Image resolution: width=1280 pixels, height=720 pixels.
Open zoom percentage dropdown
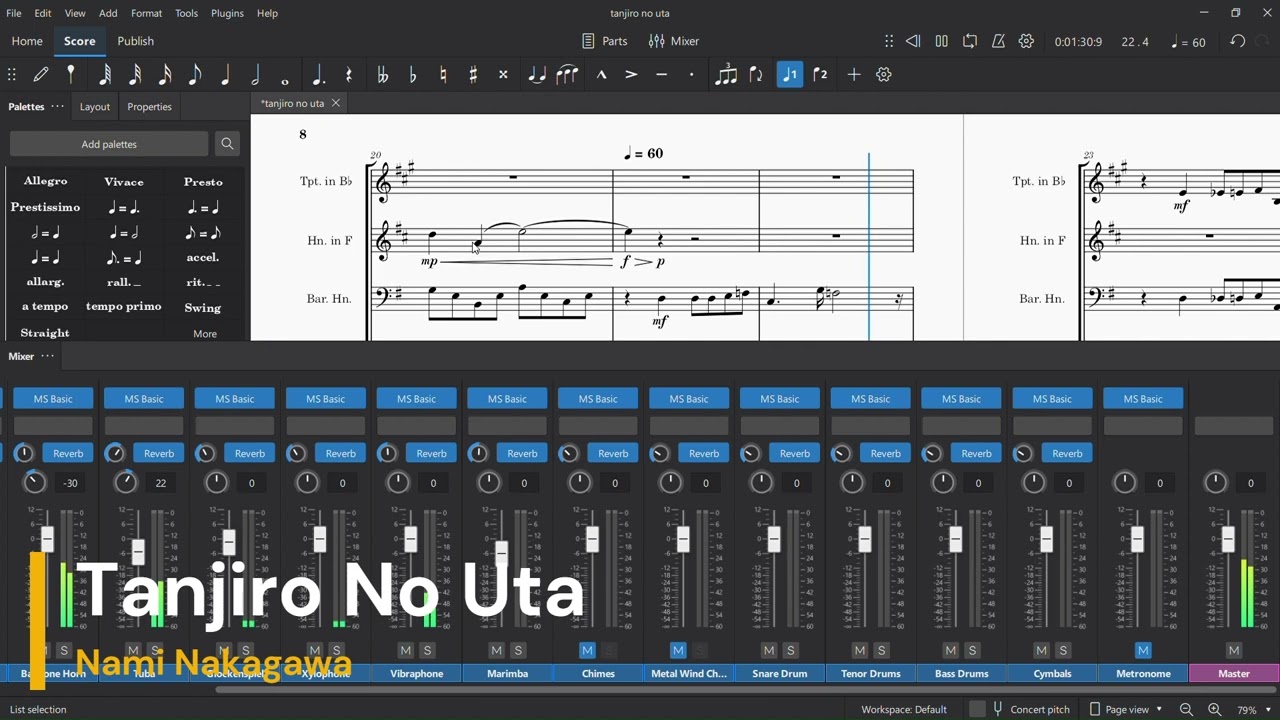pos(1253,710)
